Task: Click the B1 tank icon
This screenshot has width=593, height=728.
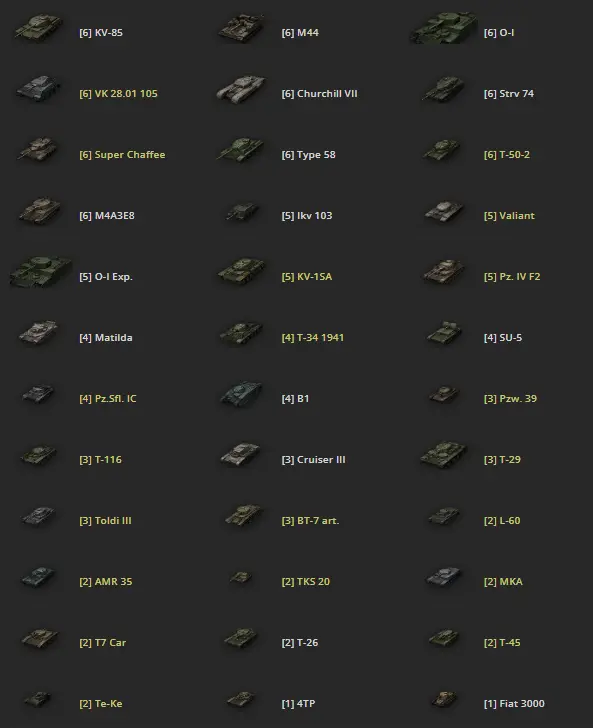Action: point(241,394)
